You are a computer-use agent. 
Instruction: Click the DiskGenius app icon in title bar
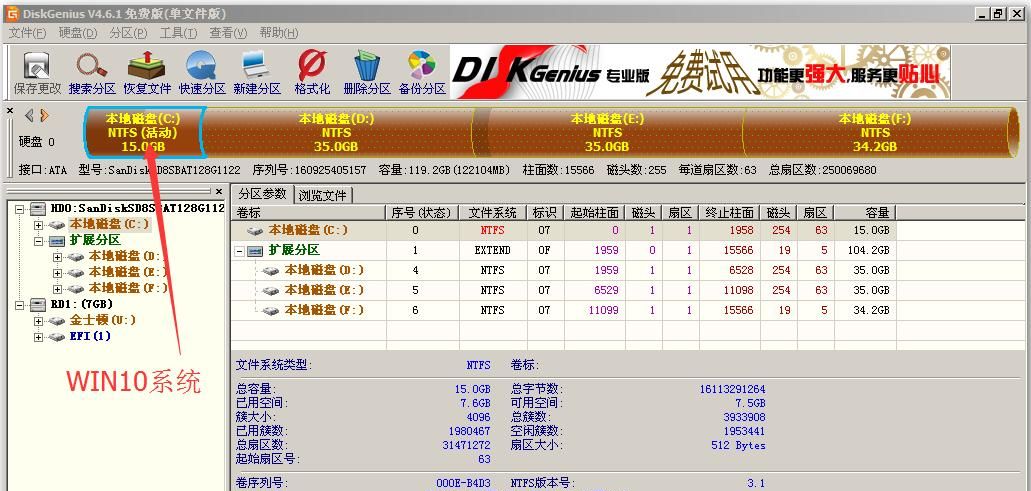[x=12, y=13]
